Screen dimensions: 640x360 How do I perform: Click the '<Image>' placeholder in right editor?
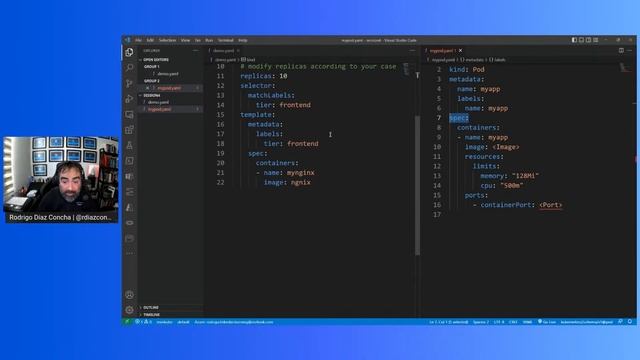click(x=506, y=147)
